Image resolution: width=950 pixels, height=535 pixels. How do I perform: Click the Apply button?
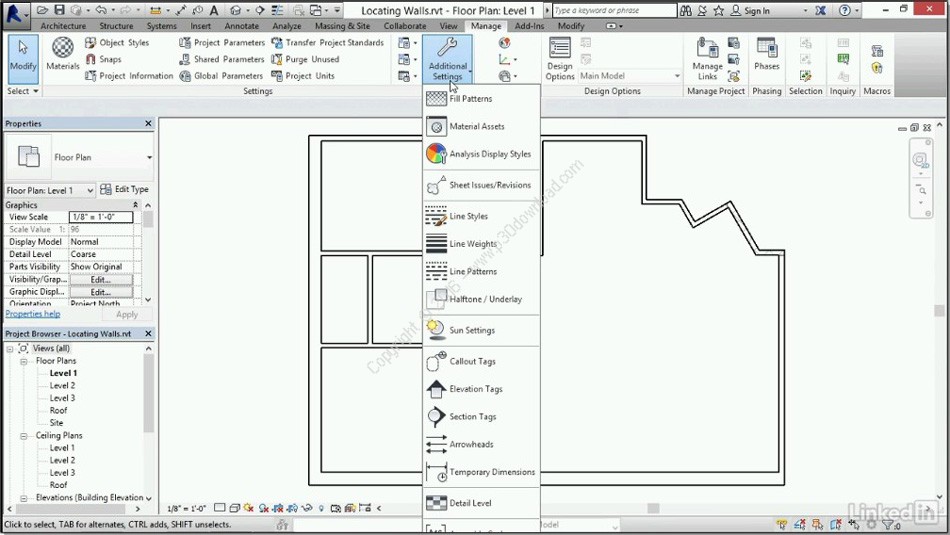click(127, 314)
